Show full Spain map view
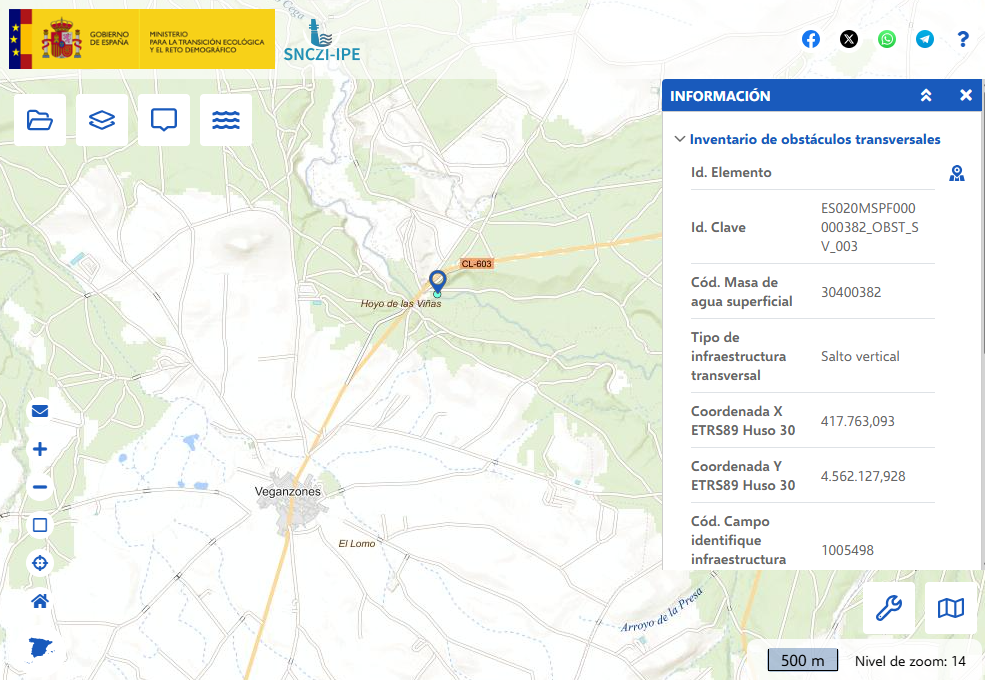The width and height of the screenshot is (985, 680). 40,645
